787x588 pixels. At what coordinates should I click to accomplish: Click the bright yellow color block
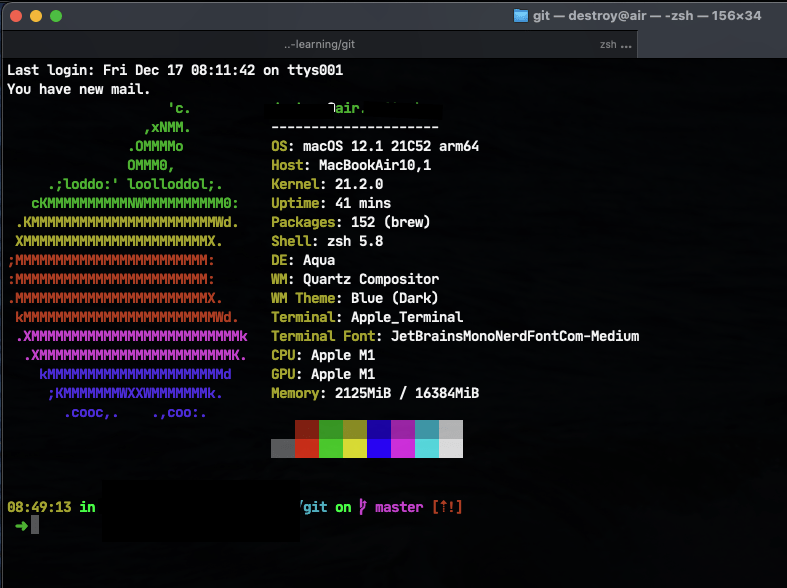(354, 448)
